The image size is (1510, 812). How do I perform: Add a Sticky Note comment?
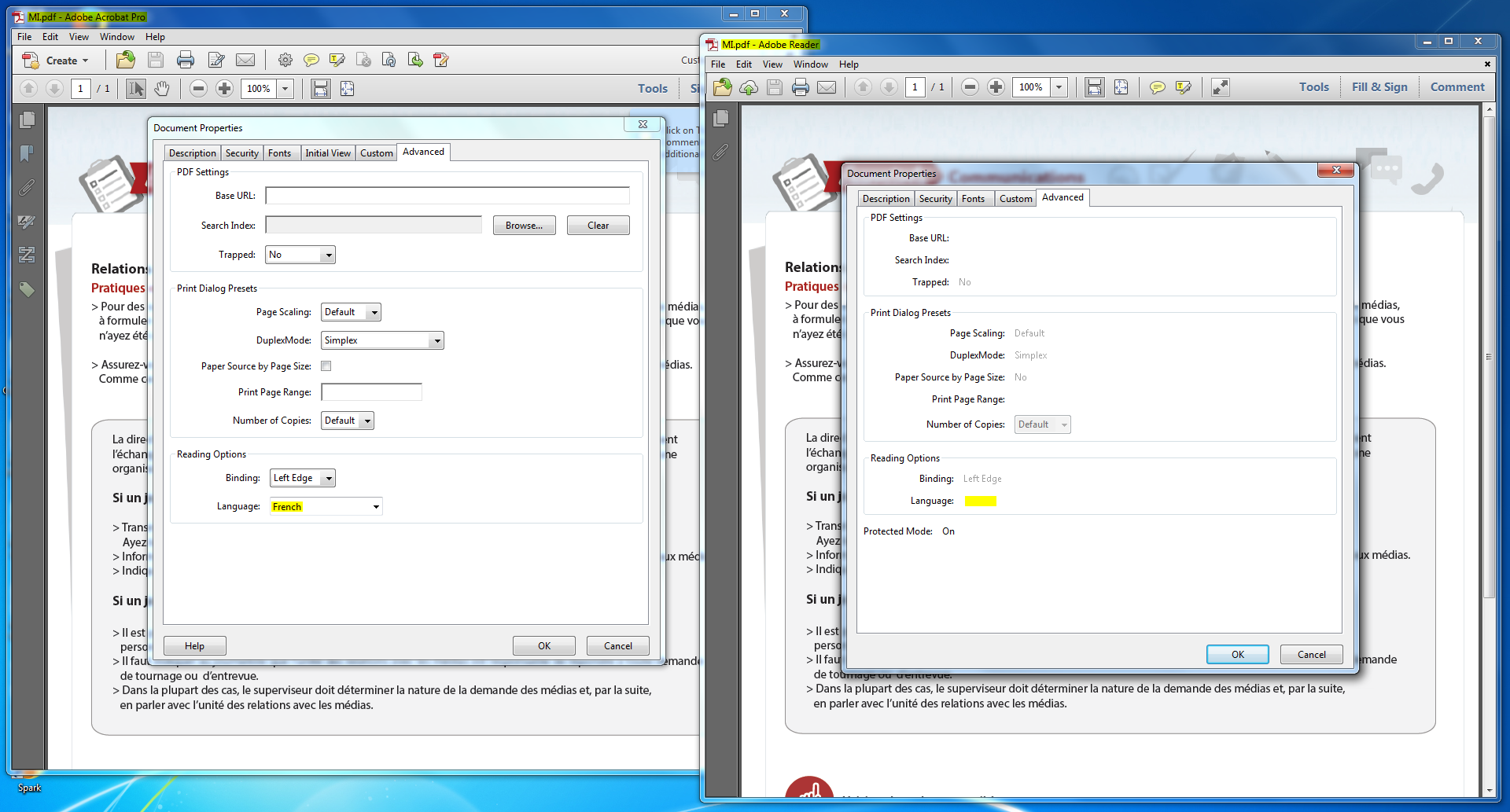312,60
